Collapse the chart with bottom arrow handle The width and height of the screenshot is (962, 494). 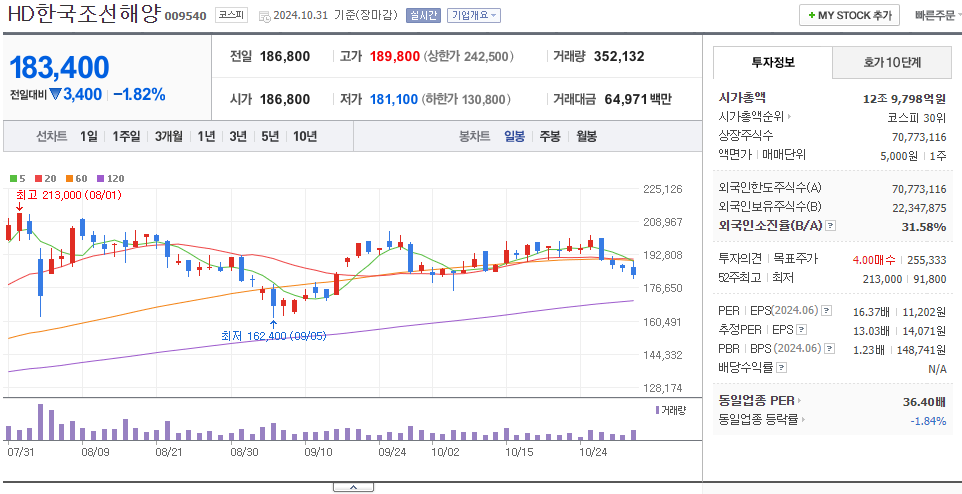(x=353, y=487)
